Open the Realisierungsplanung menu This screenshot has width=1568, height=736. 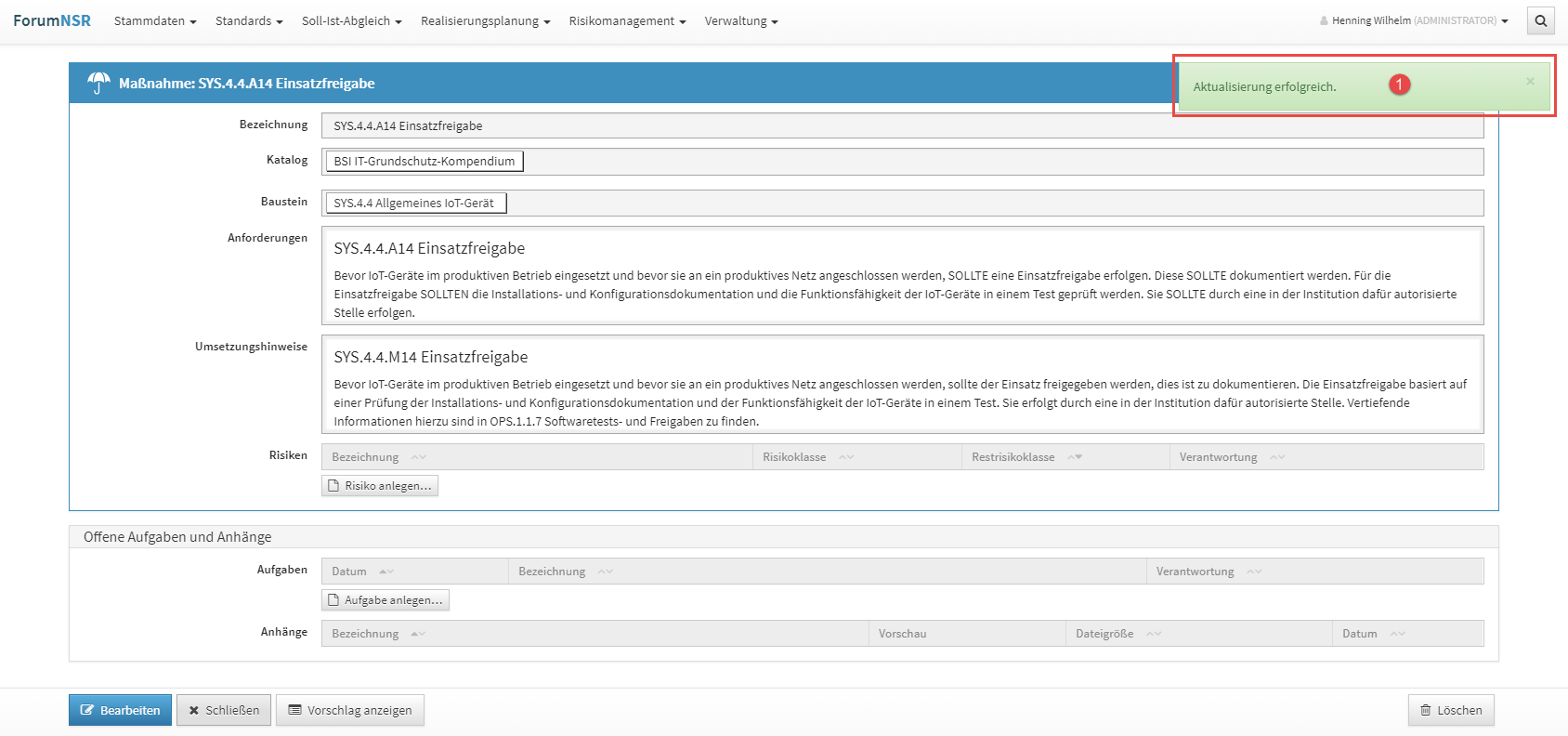485,20
